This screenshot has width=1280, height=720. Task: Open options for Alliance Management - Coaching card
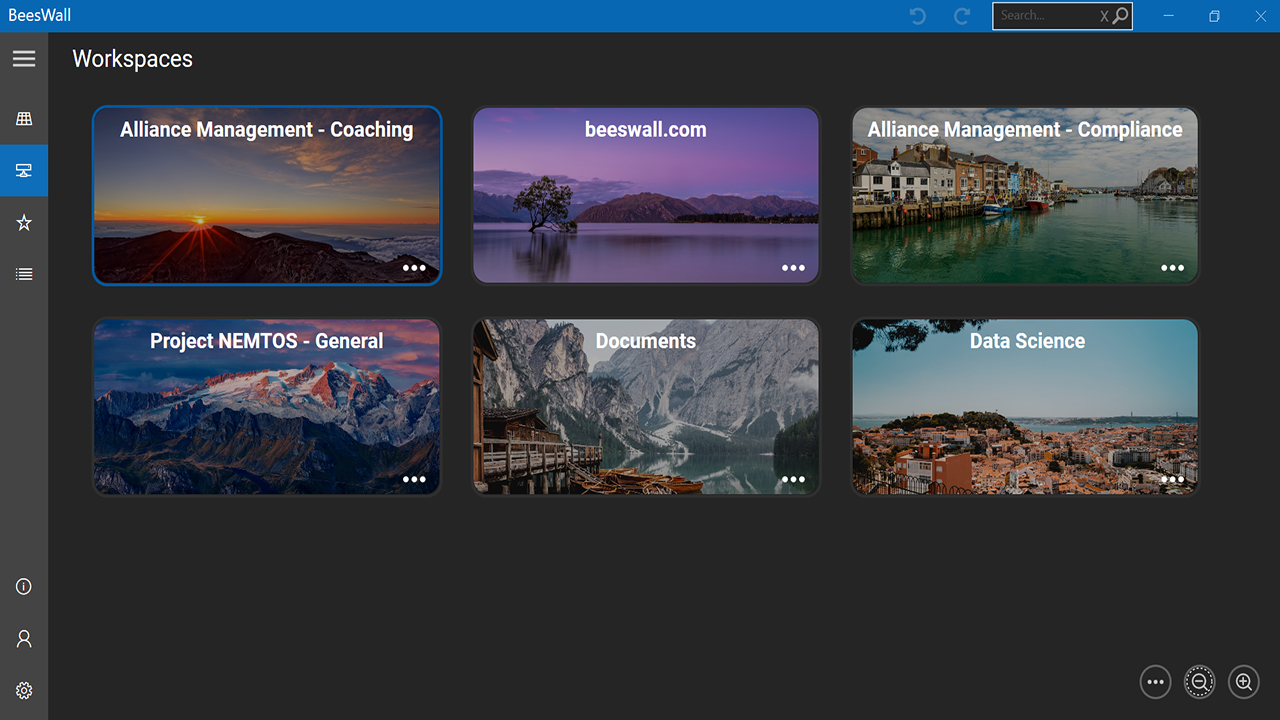[414, 268]
